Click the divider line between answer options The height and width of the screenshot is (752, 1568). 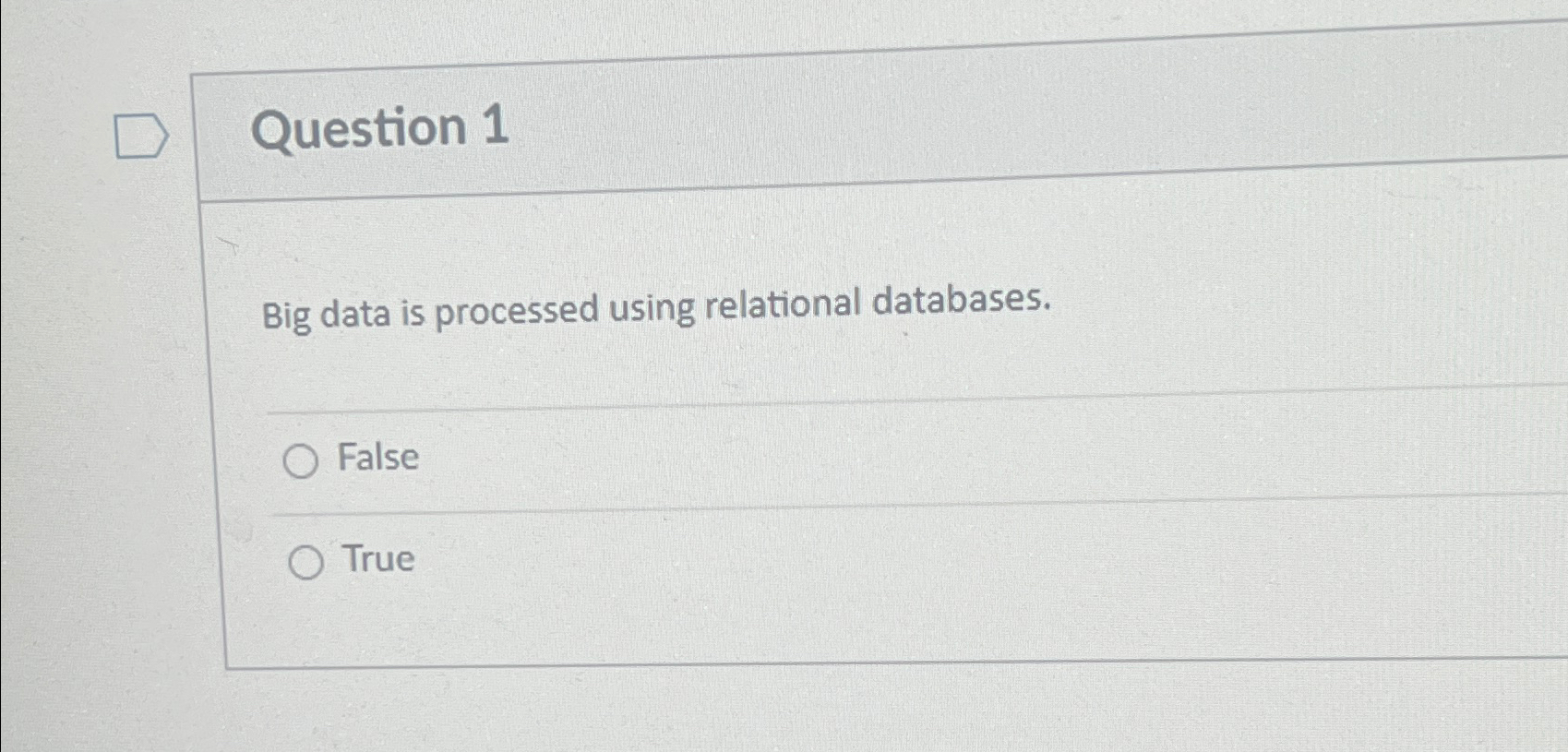pos(738,512)
